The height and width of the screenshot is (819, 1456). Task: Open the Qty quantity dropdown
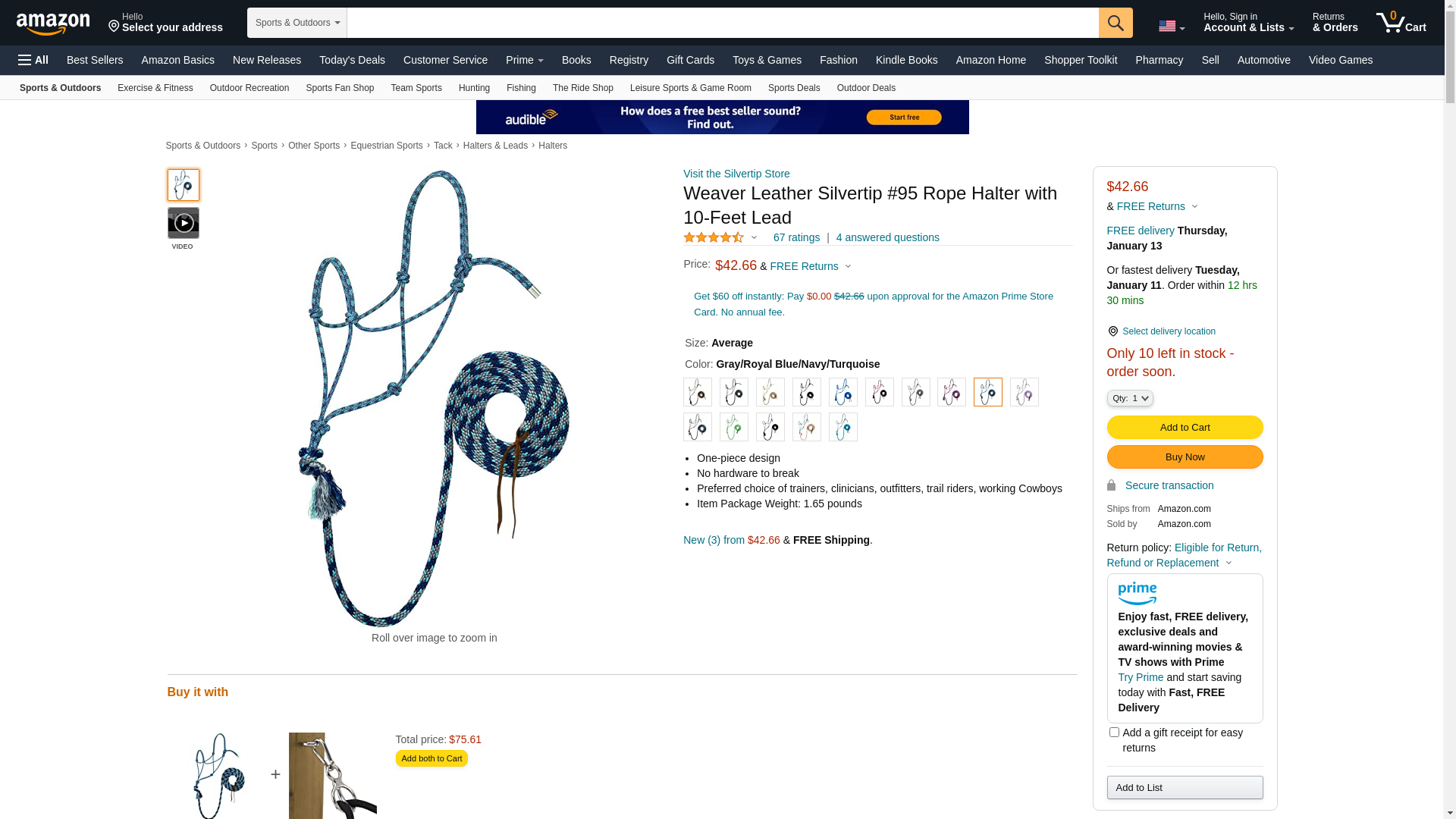(1130, 398)
